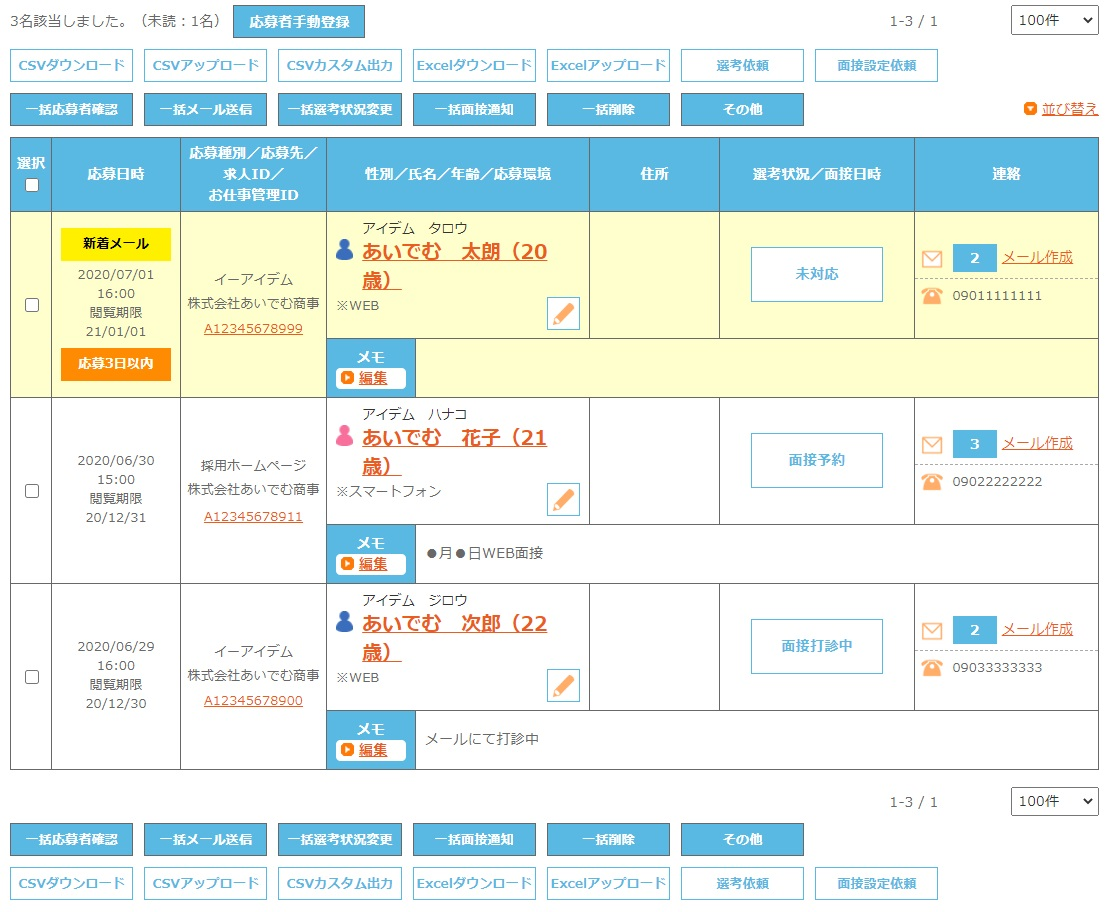Screen dimensions: 1109x912
Task: Click the top 一括選考状況変更 button
Action: [340, 110]
